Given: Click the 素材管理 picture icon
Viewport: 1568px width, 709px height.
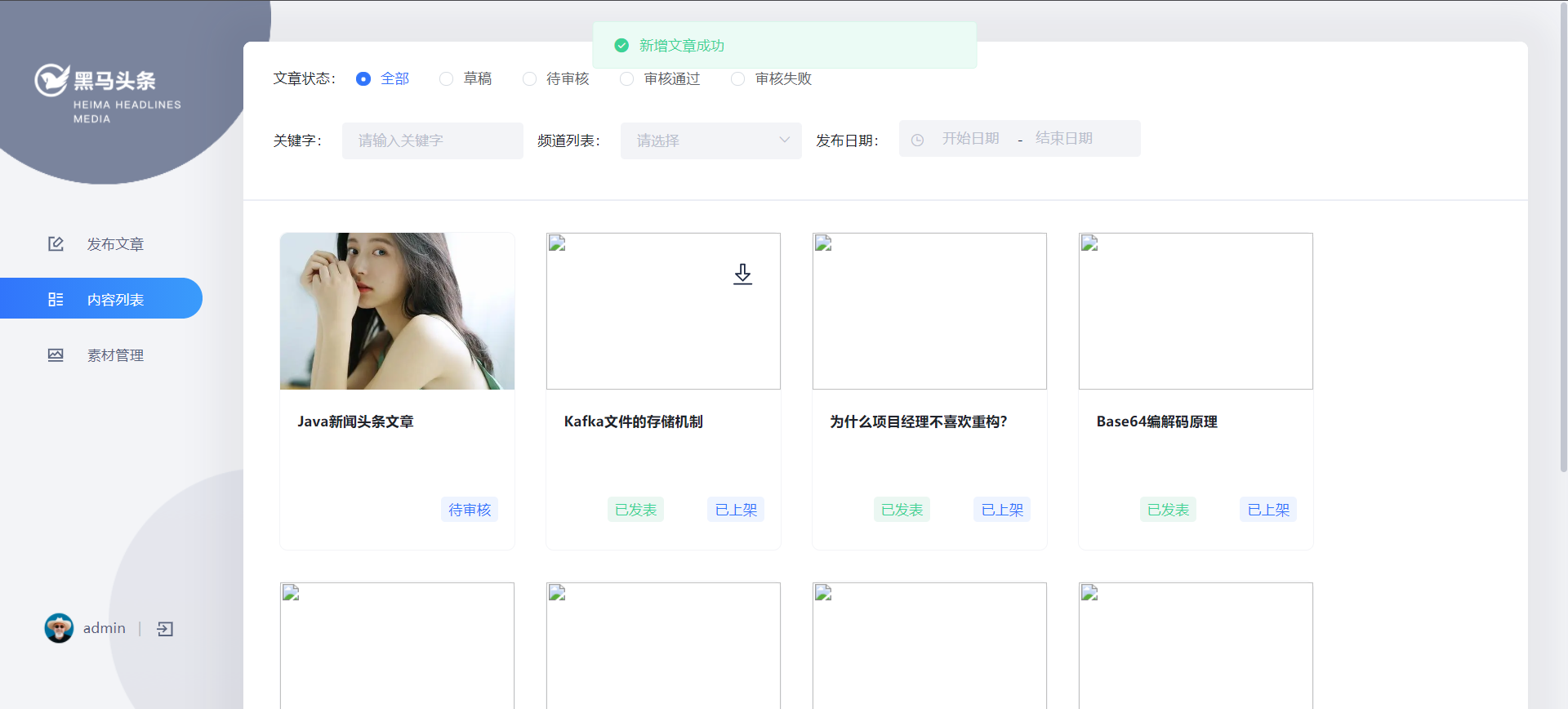Looking at the screenshot, I should coord(56,354).
